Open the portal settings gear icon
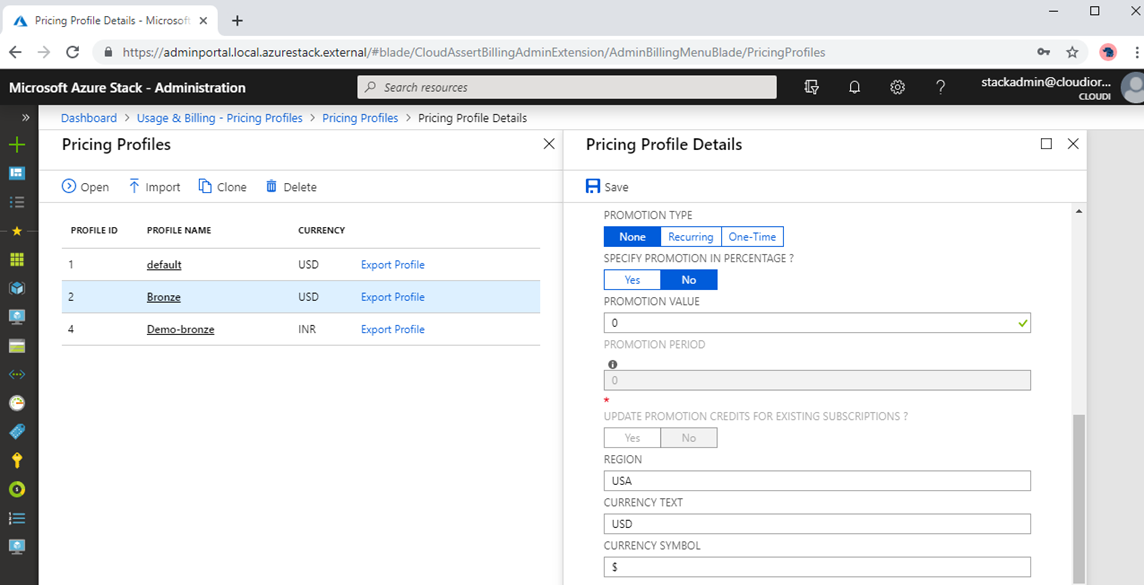Viewport: 1144px width, 585px height. tap(897, 87)
